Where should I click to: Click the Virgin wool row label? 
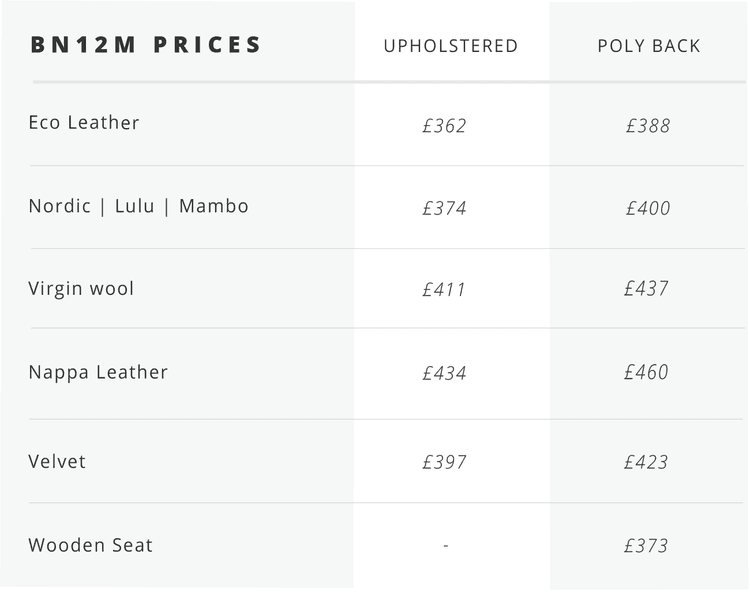point(81,289)
